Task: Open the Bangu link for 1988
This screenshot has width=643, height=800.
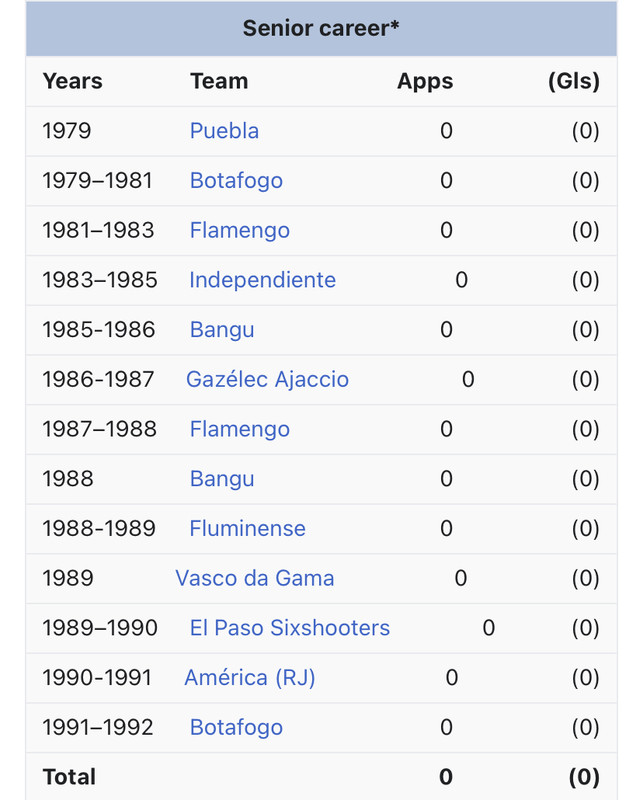Action: 221,479
